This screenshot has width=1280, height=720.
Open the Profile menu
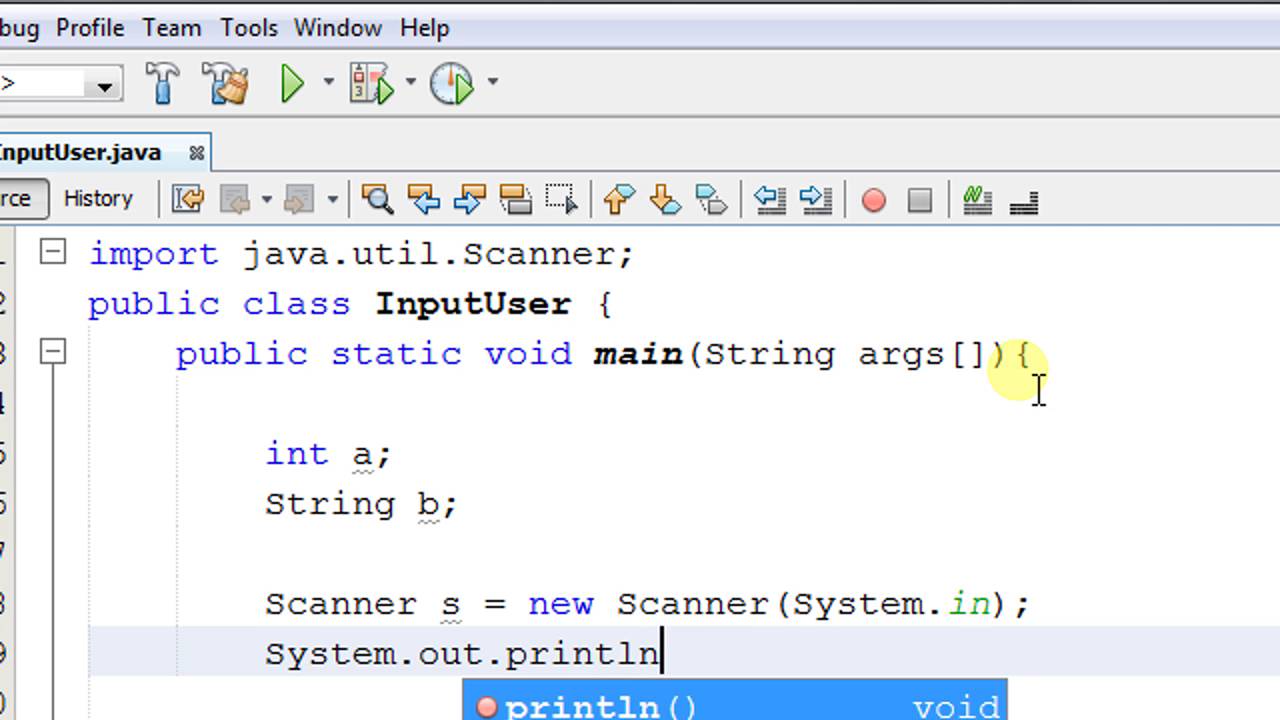click(x=90, y=28)
